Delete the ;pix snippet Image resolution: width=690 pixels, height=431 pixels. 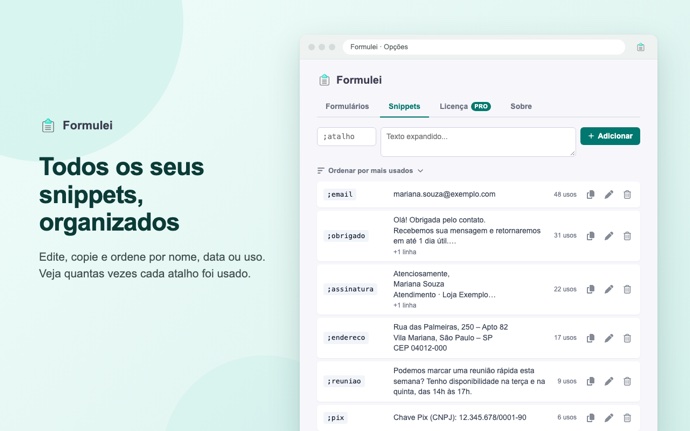point(628,417)
